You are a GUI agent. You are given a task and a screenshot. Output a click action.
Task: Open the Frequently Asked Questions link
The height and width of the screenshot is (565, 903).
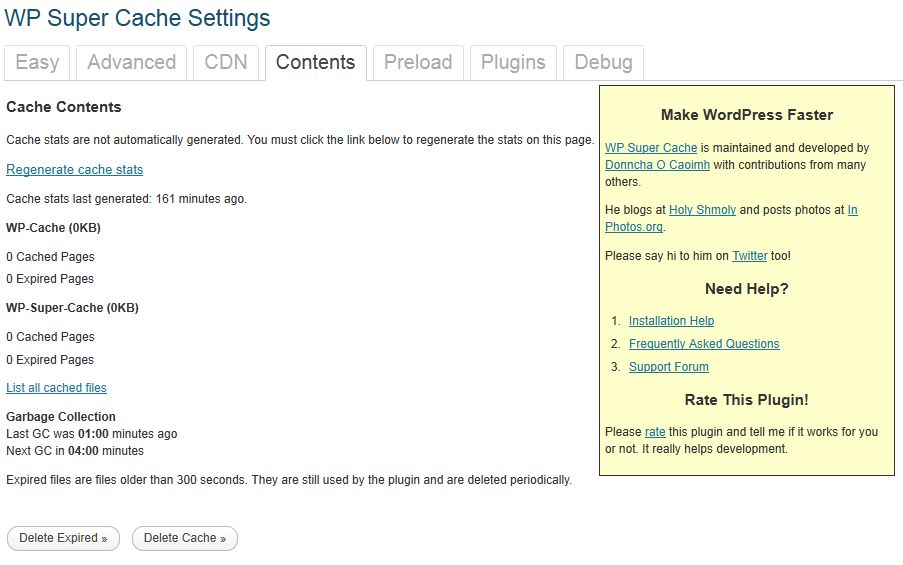[x=704, y=344]
